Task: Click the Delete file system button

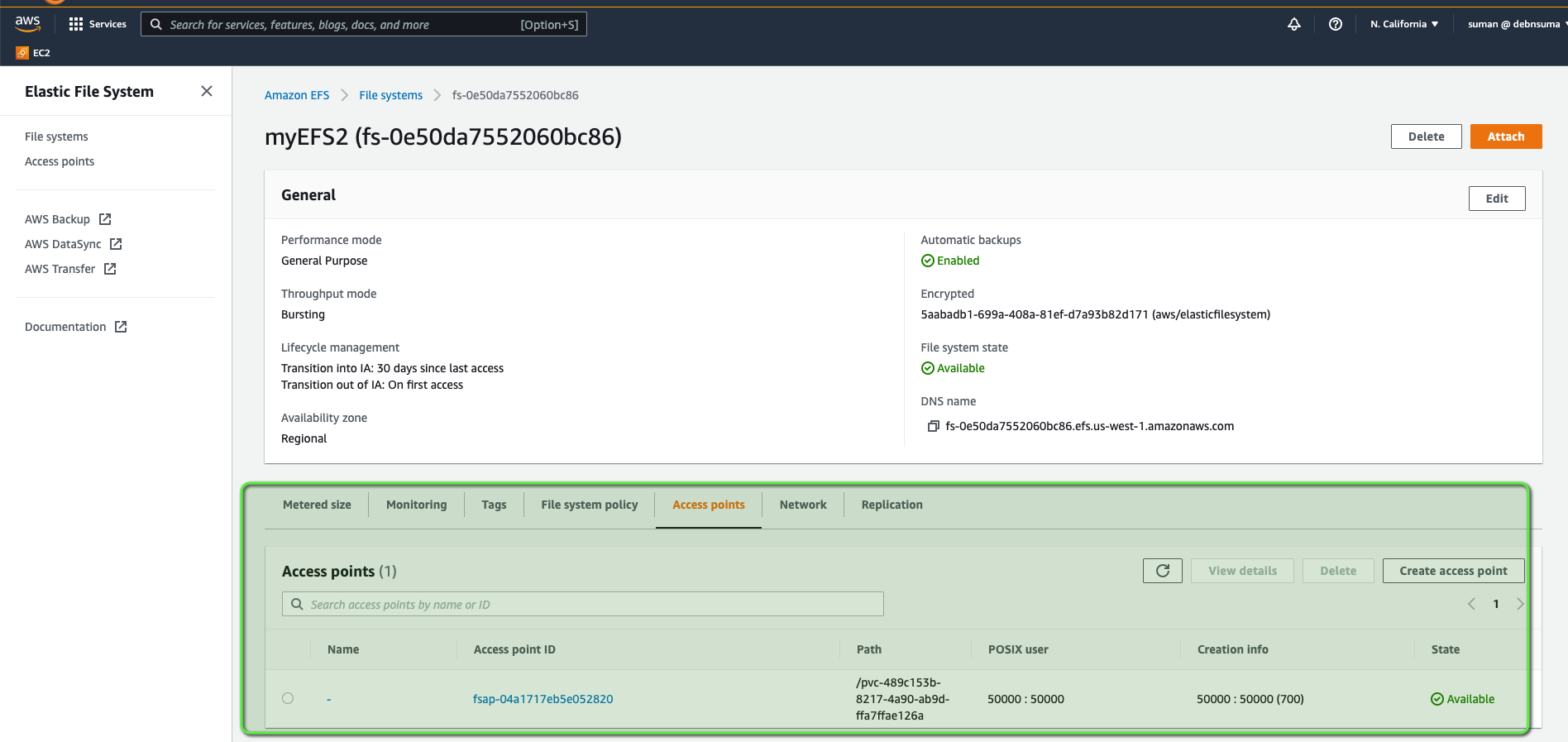Action: (x=1427, y=136)
